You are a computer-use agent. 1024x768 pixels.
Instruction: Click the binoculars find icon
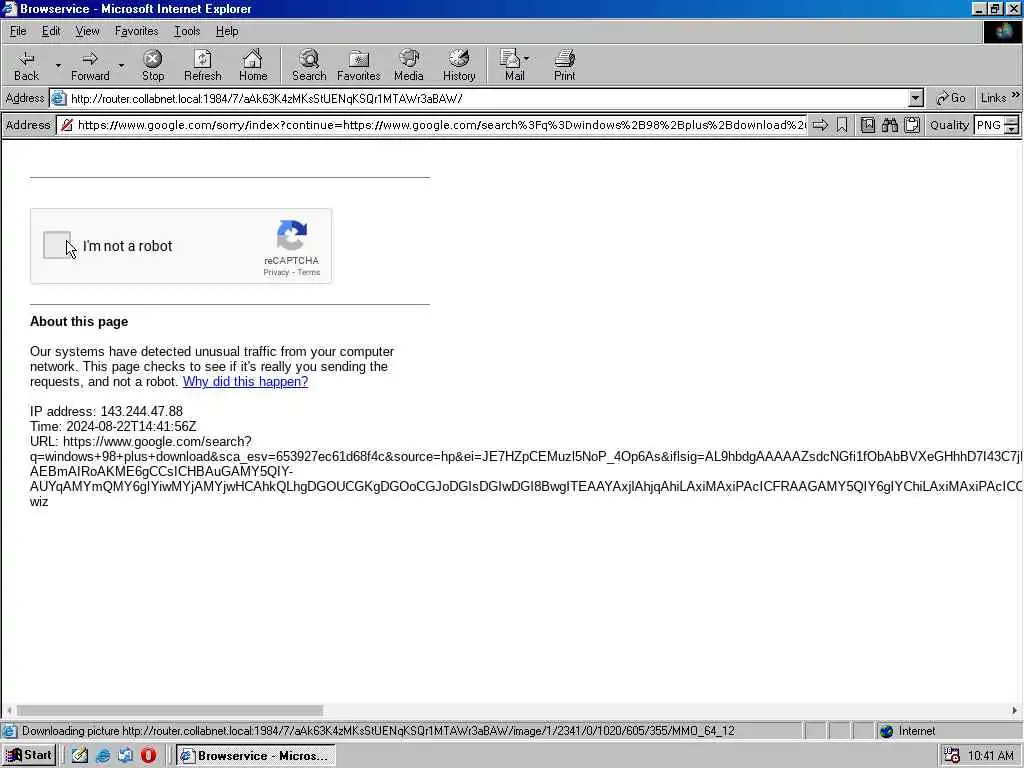point(890,125)
